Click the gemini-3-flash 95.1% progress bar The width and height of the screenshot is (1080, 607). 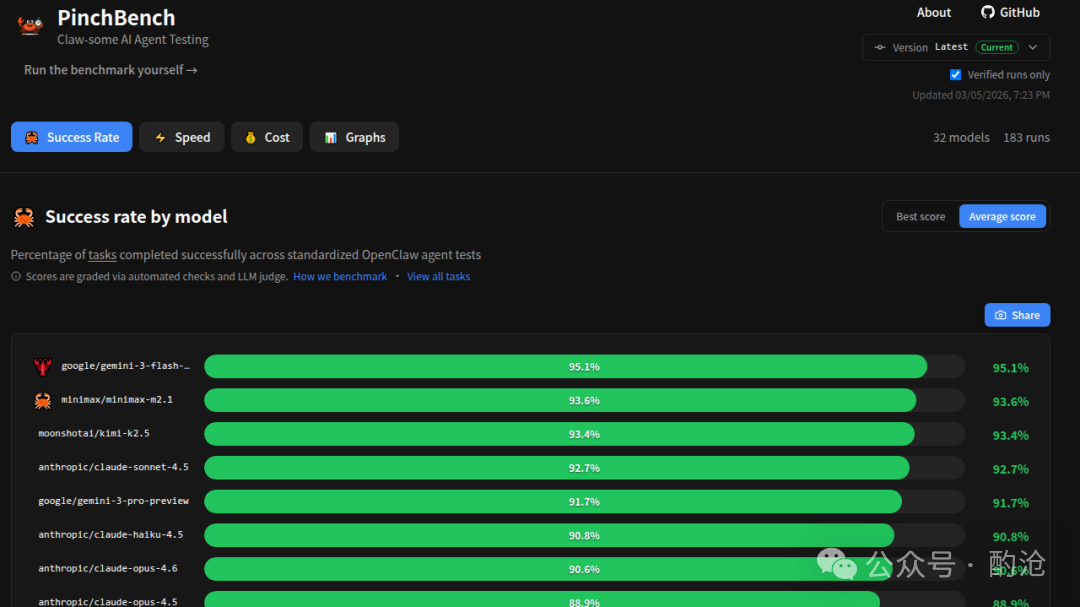[x=584, y=367]
